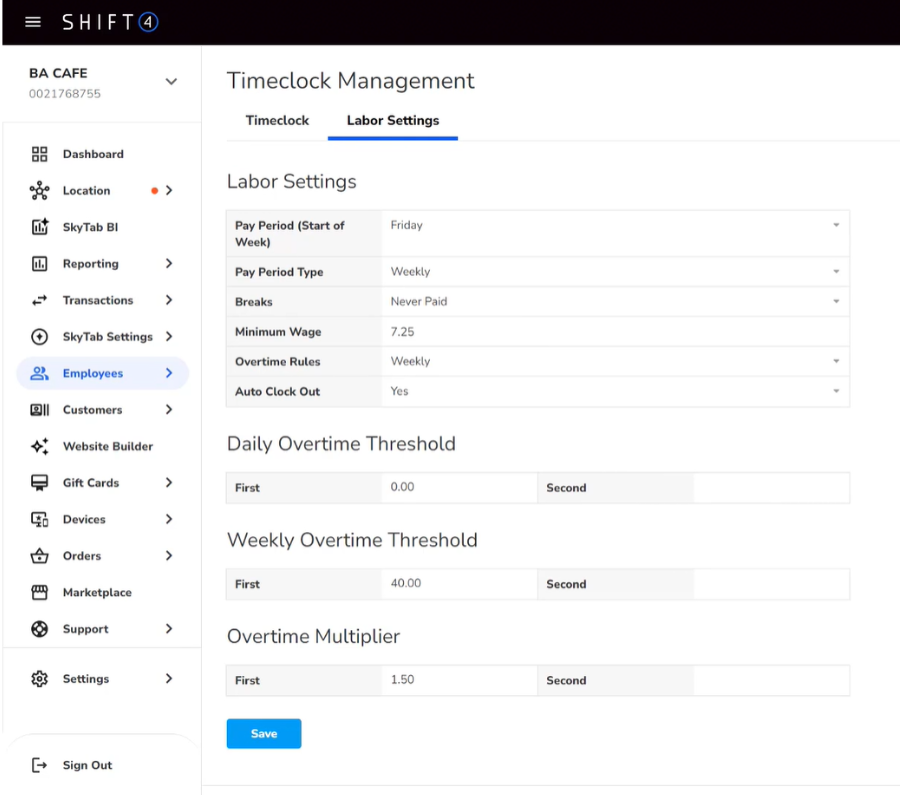Open the Auto Clock Out dropdown
The image size is (900, 800).
tap(614, 392)
